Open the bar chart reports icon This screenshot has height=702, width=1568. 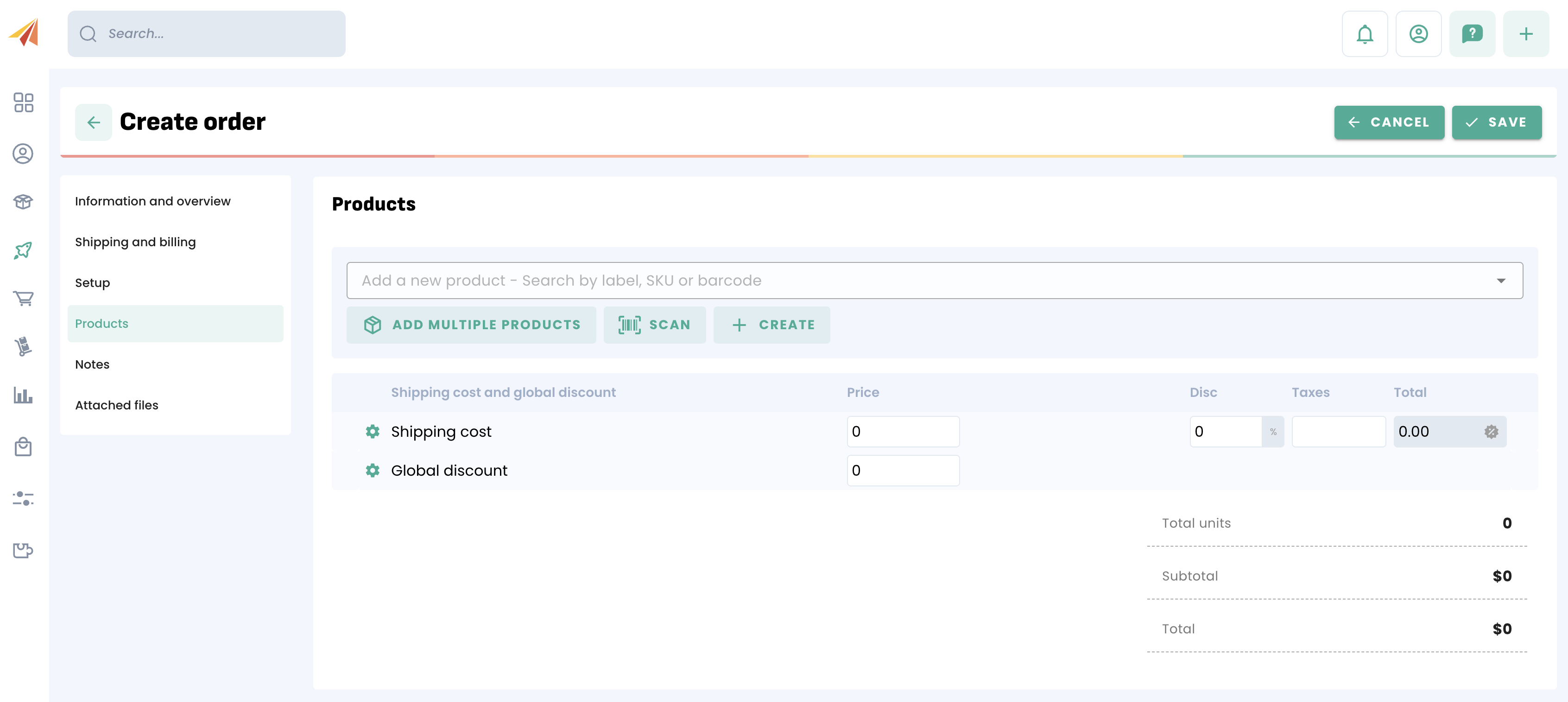click(23, 396)
